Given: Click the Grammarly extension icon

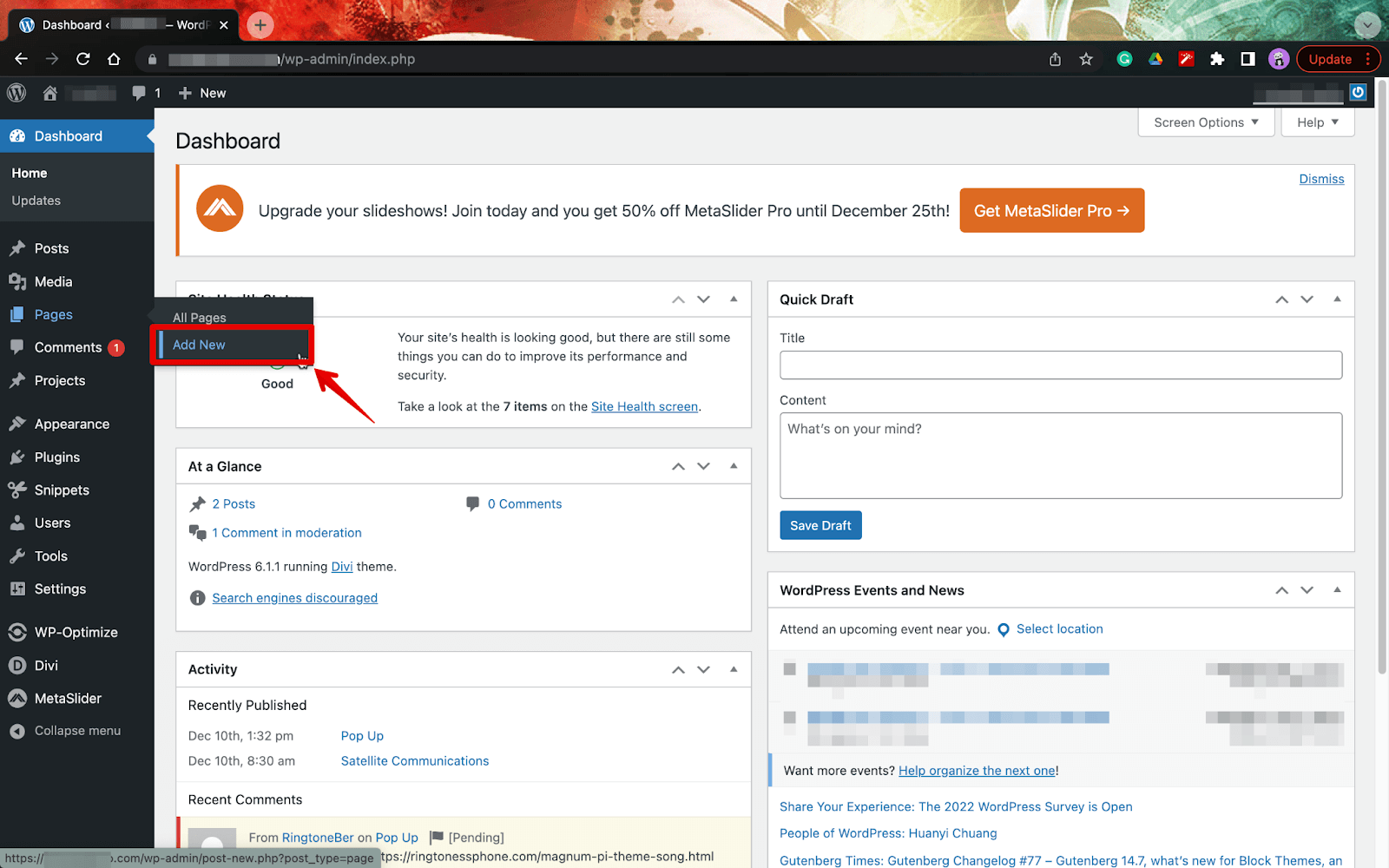Looking at the screenshot, I should 1124,59.
